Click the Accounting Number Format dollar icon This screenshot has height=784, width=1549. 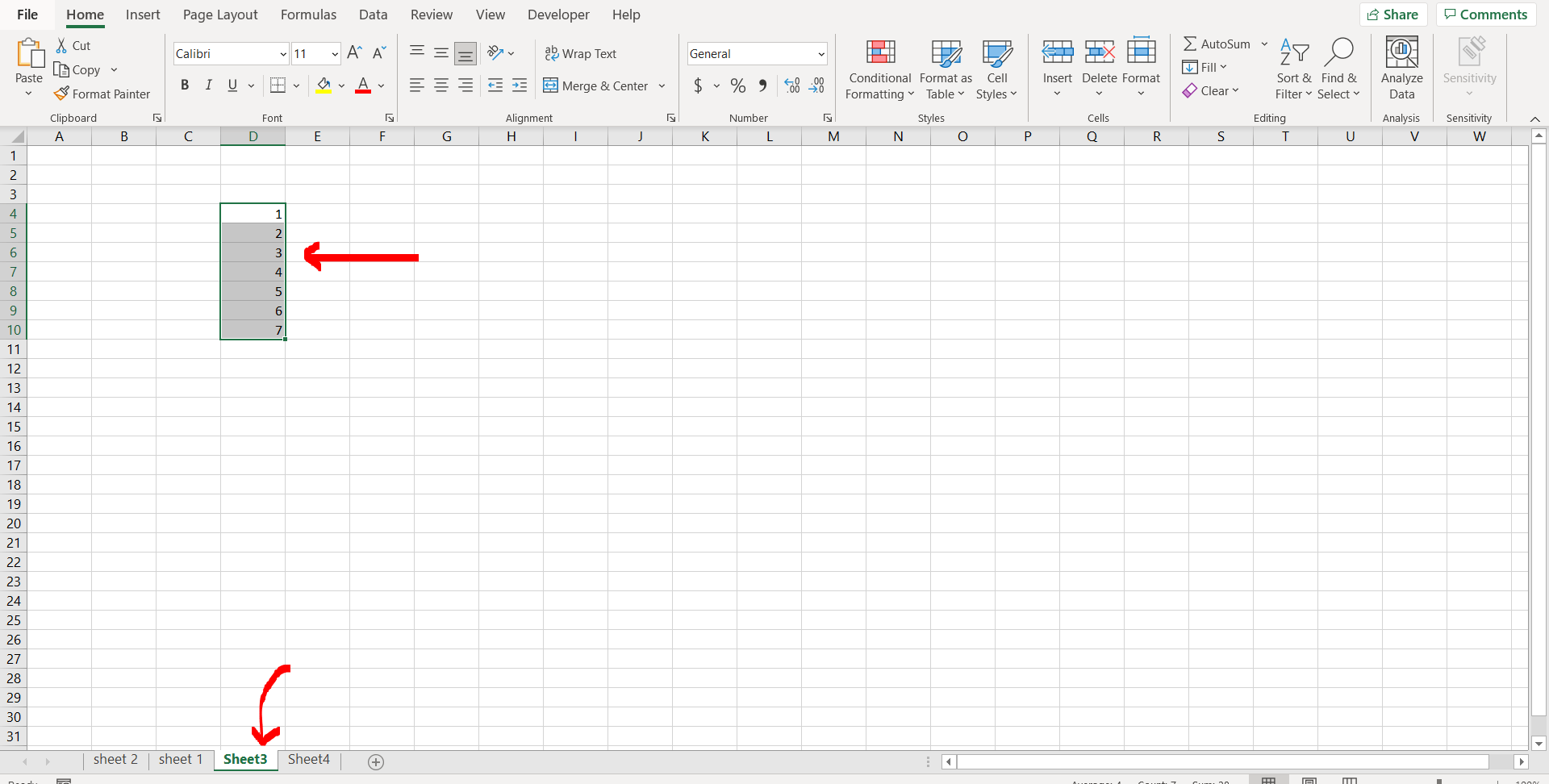coord(699,85)
